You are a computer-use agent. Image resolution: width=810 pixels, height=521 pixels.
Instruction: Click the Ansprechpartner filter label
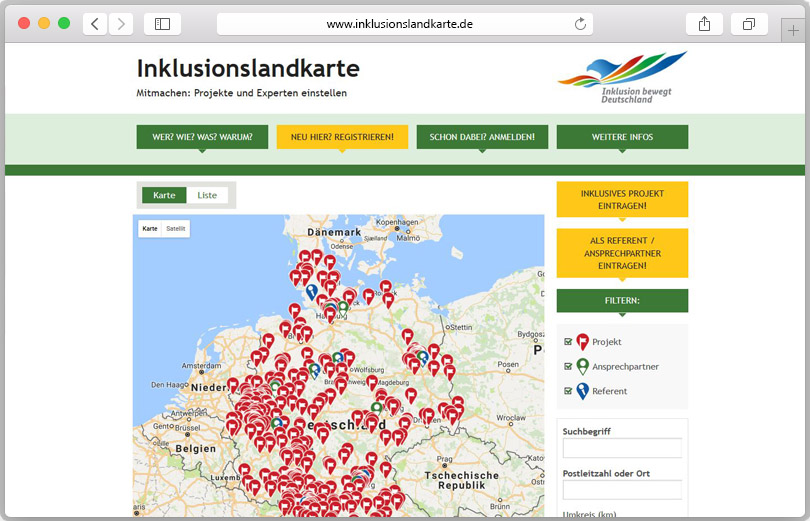625,367
